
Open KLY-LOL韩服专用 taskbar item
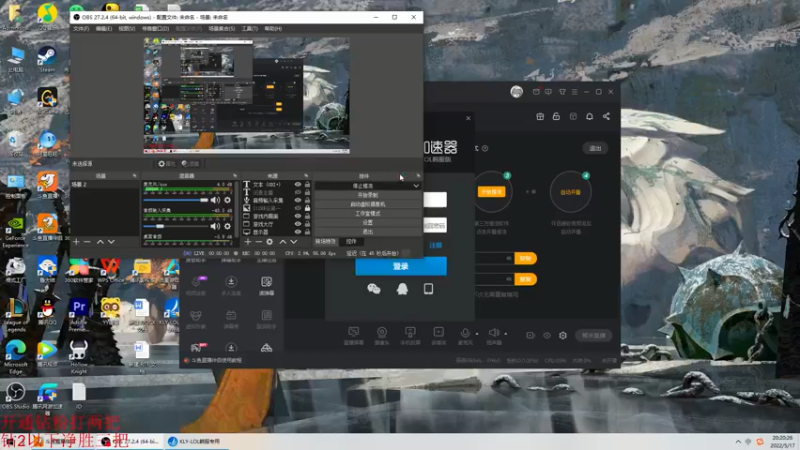point(194,441)
